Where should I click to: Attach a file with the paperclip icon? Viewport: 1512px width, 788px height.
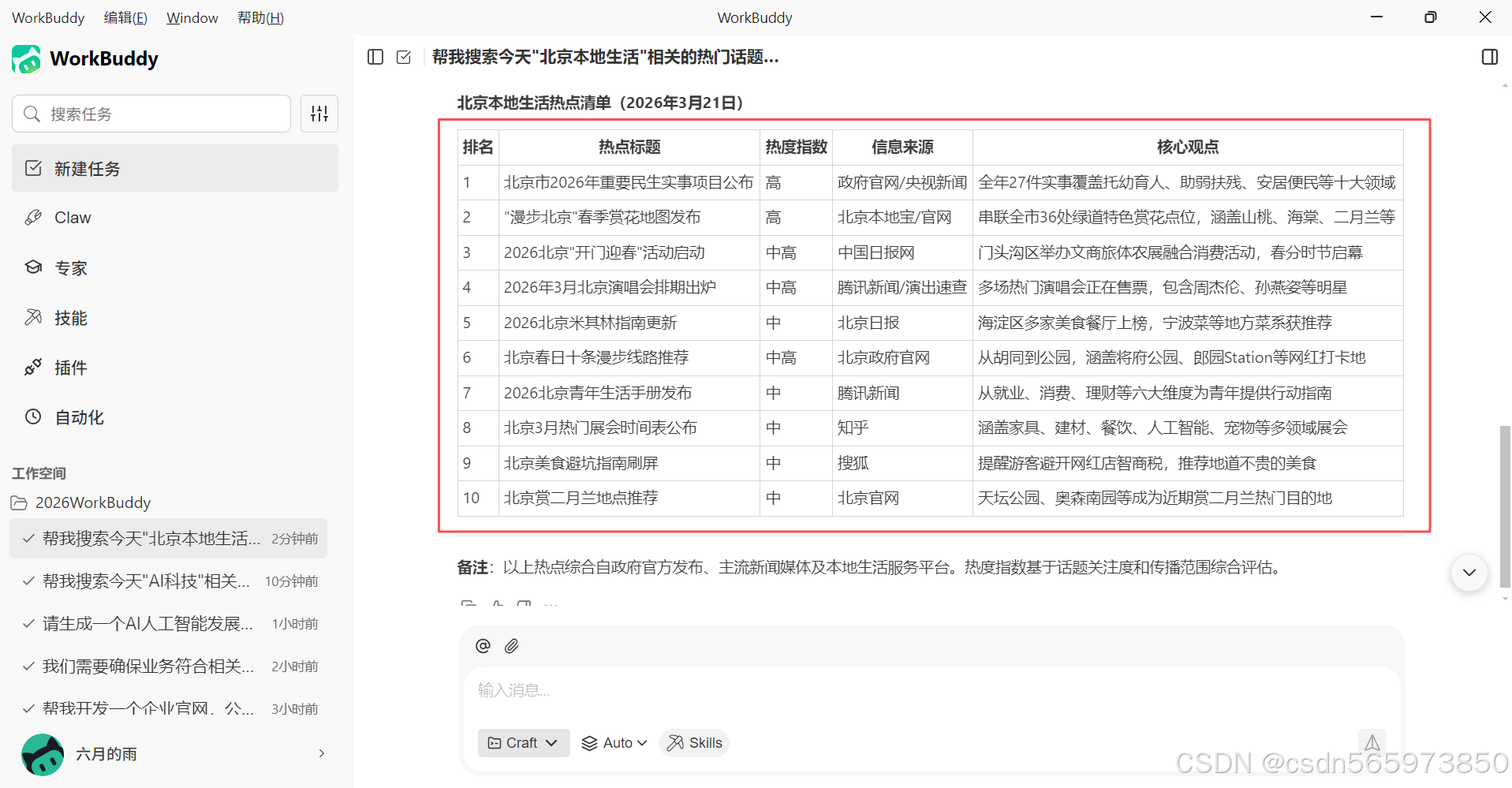(x=512, y=646)
